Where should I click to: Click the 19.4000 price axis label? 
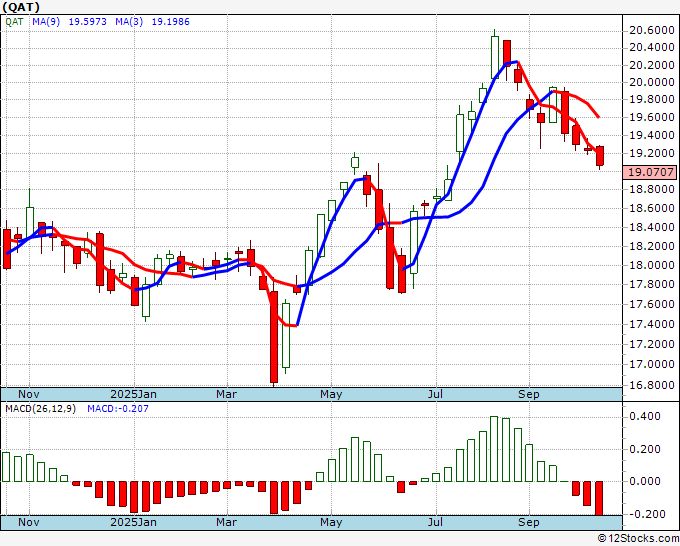pos(651,135)
